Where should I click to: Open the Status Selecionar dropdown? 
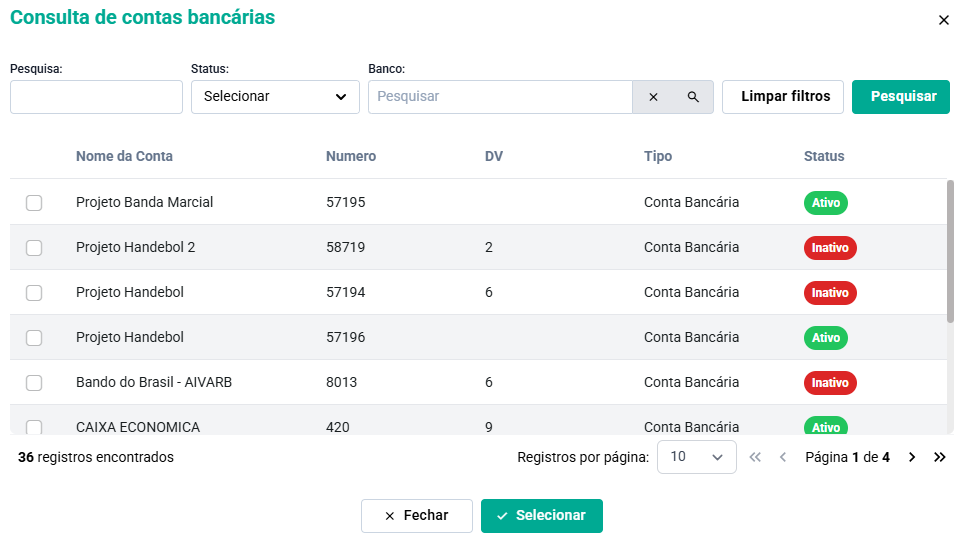tap(275, 97)
